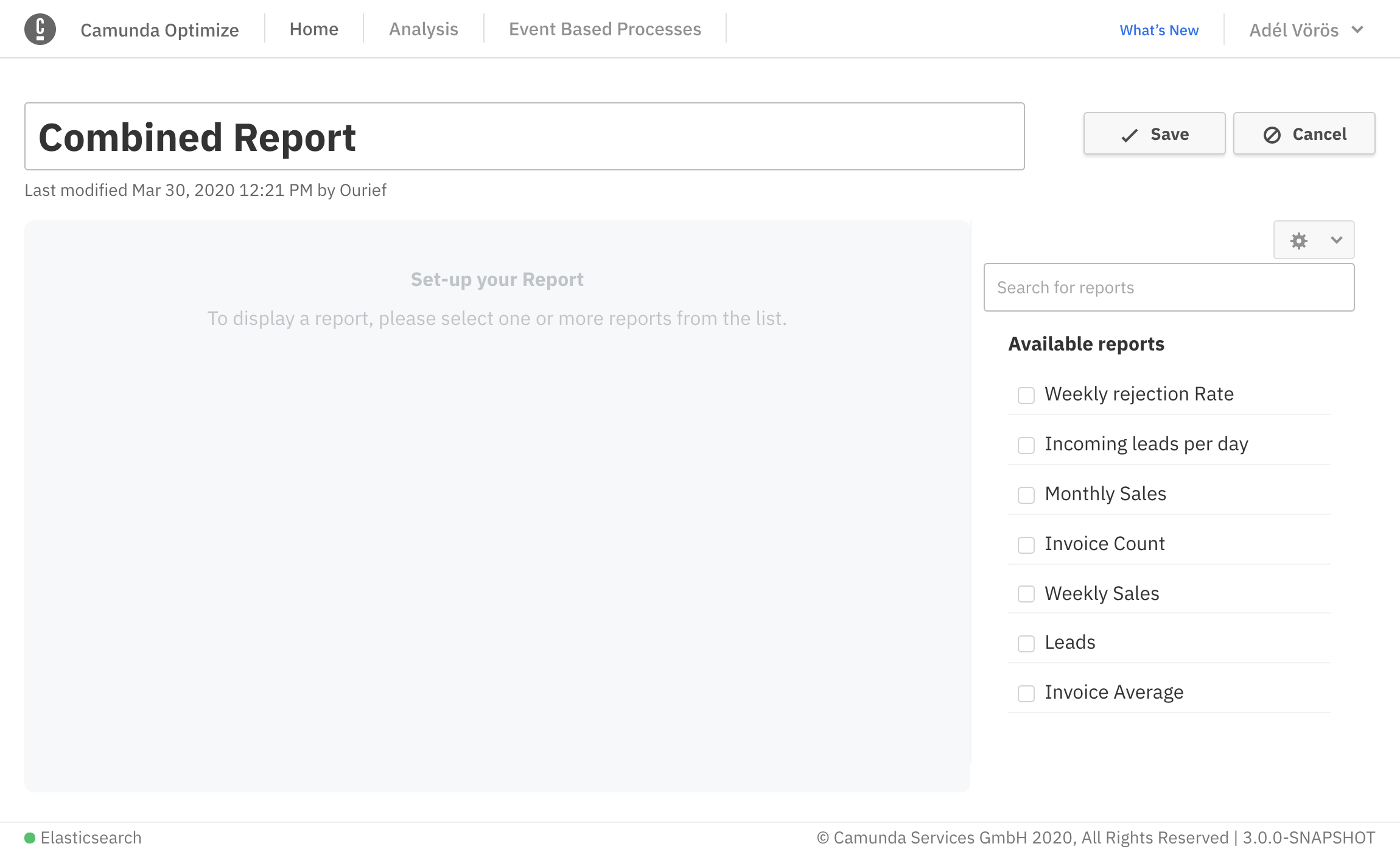The height and width of the screenshot is (852, 1400).
Task: Click the Cancel circle-slash icon
Action: (x=1272, y=135)
